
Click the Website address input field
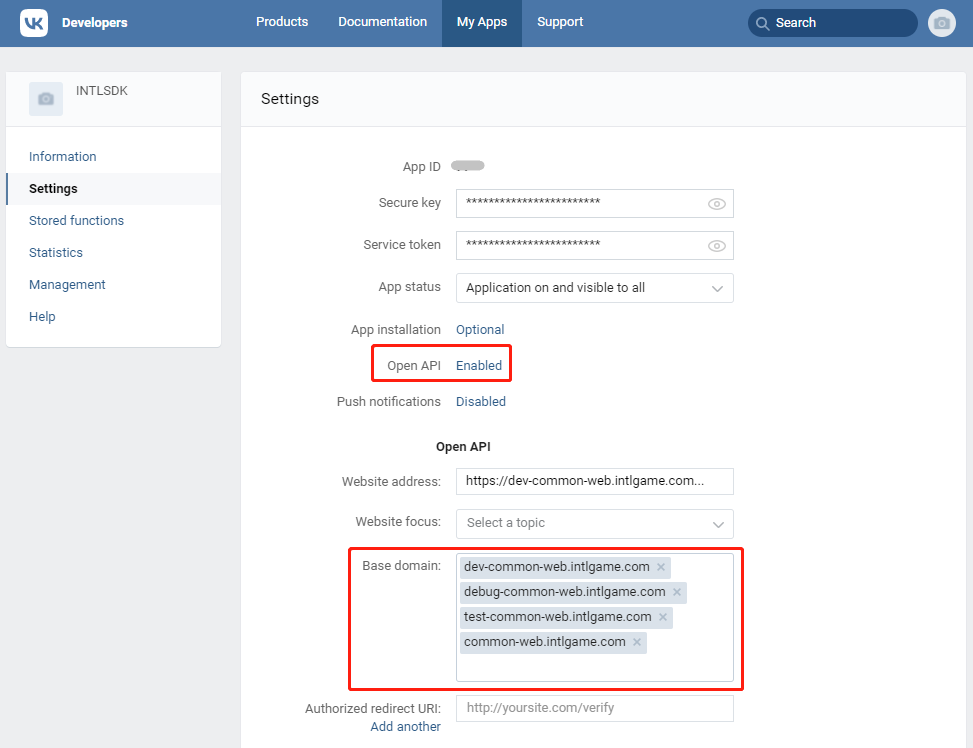(594, 481)
